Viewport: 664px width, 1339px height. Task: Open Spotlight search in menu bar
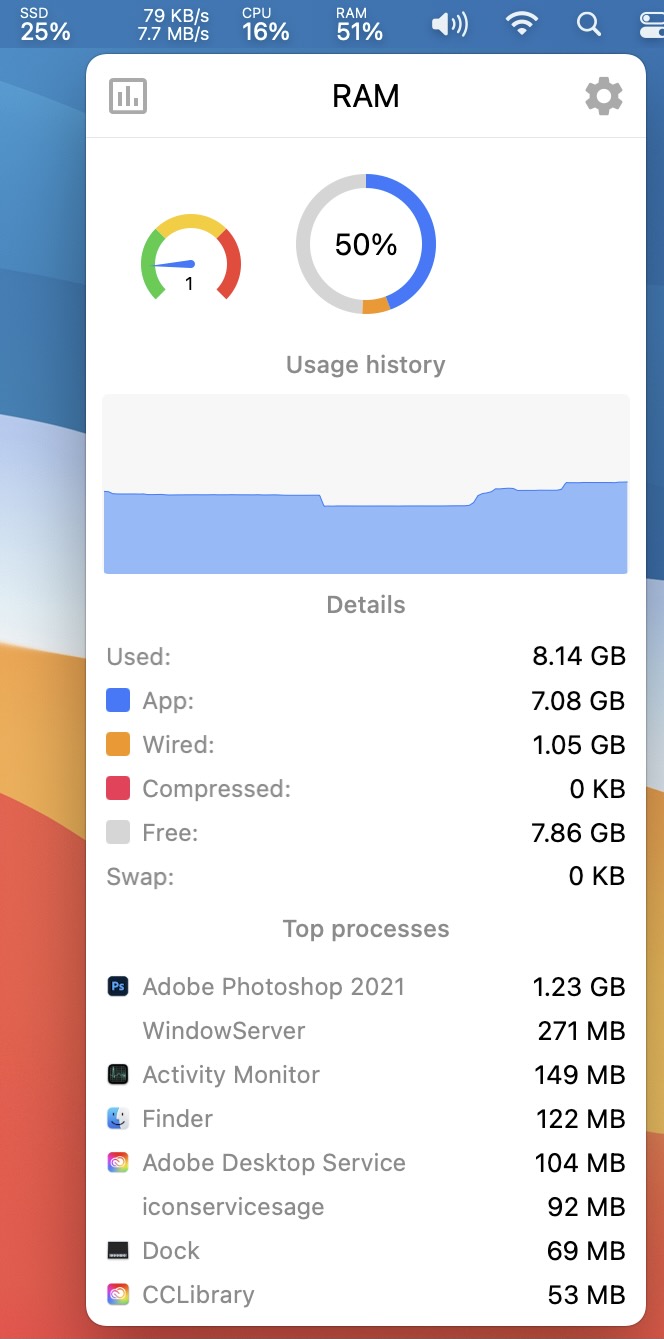pyautogui.click(x=589, y=24)
